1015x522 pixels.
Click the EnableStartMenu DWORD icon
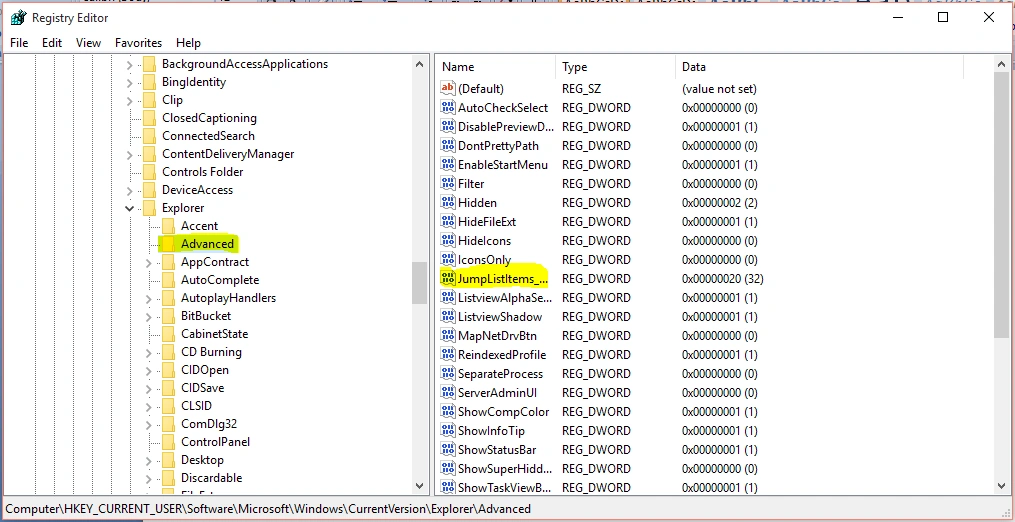447,165
